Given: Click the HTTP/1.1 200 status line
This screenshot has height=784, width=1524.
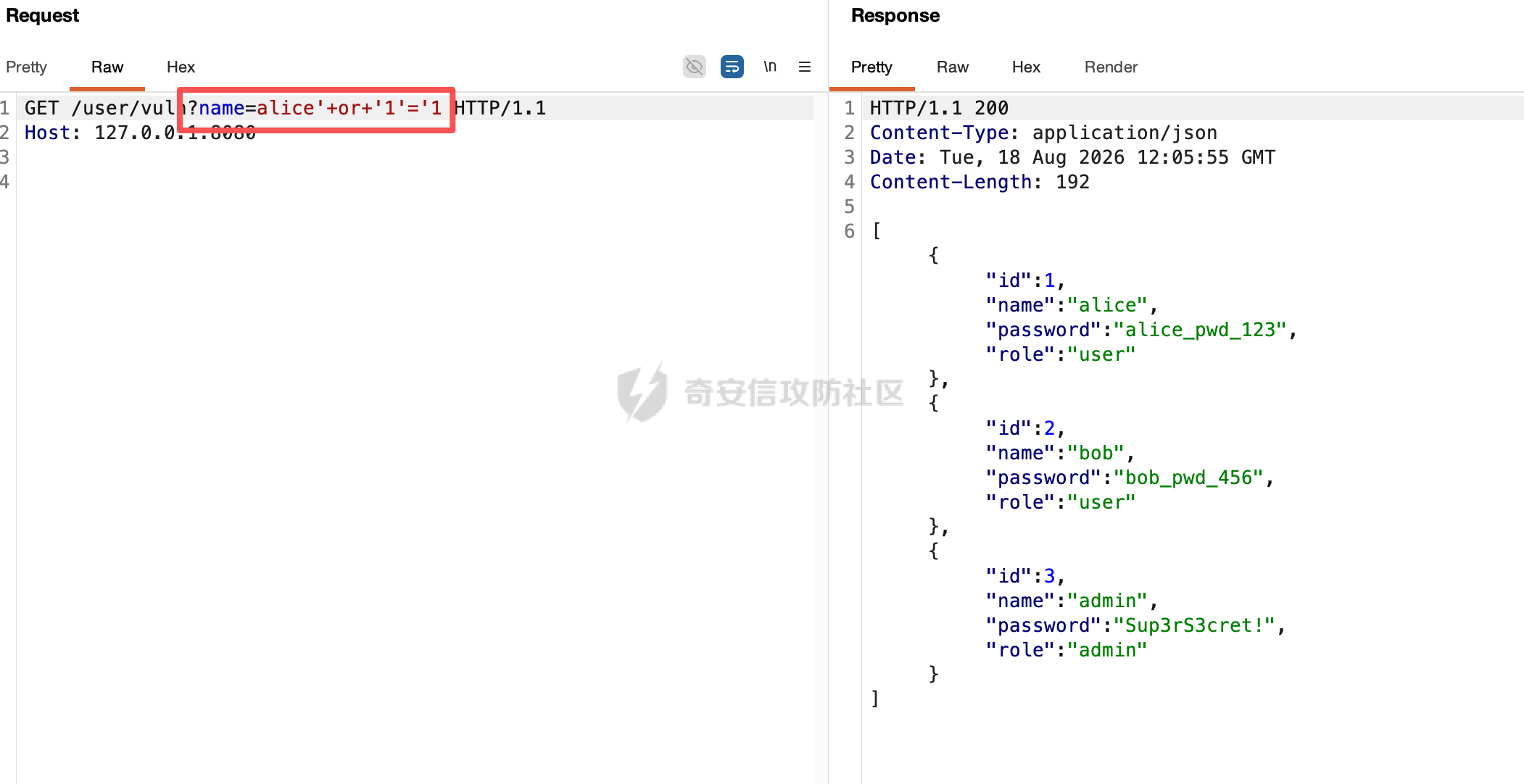Looking at the screenshot, I should pyautogui.click(x=939, y=108).
